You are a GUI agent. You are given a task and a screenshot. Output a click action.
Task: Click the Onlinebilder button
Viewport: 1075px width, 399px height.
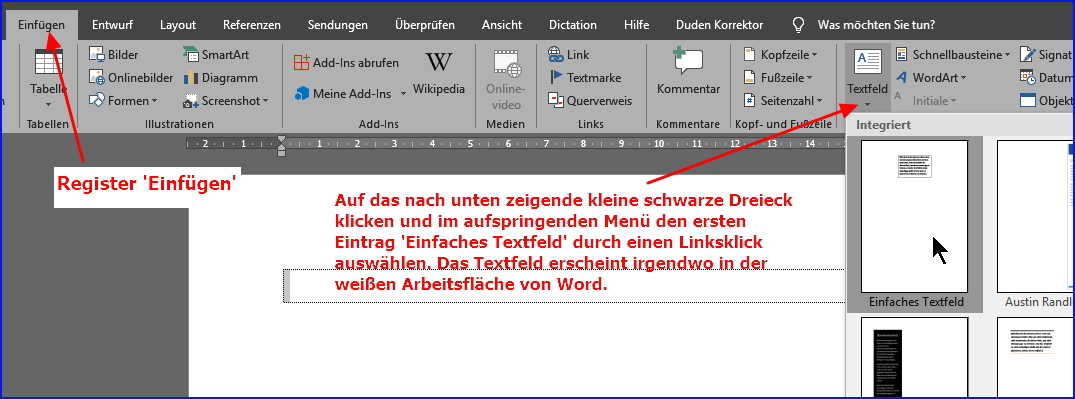point(131,78)
